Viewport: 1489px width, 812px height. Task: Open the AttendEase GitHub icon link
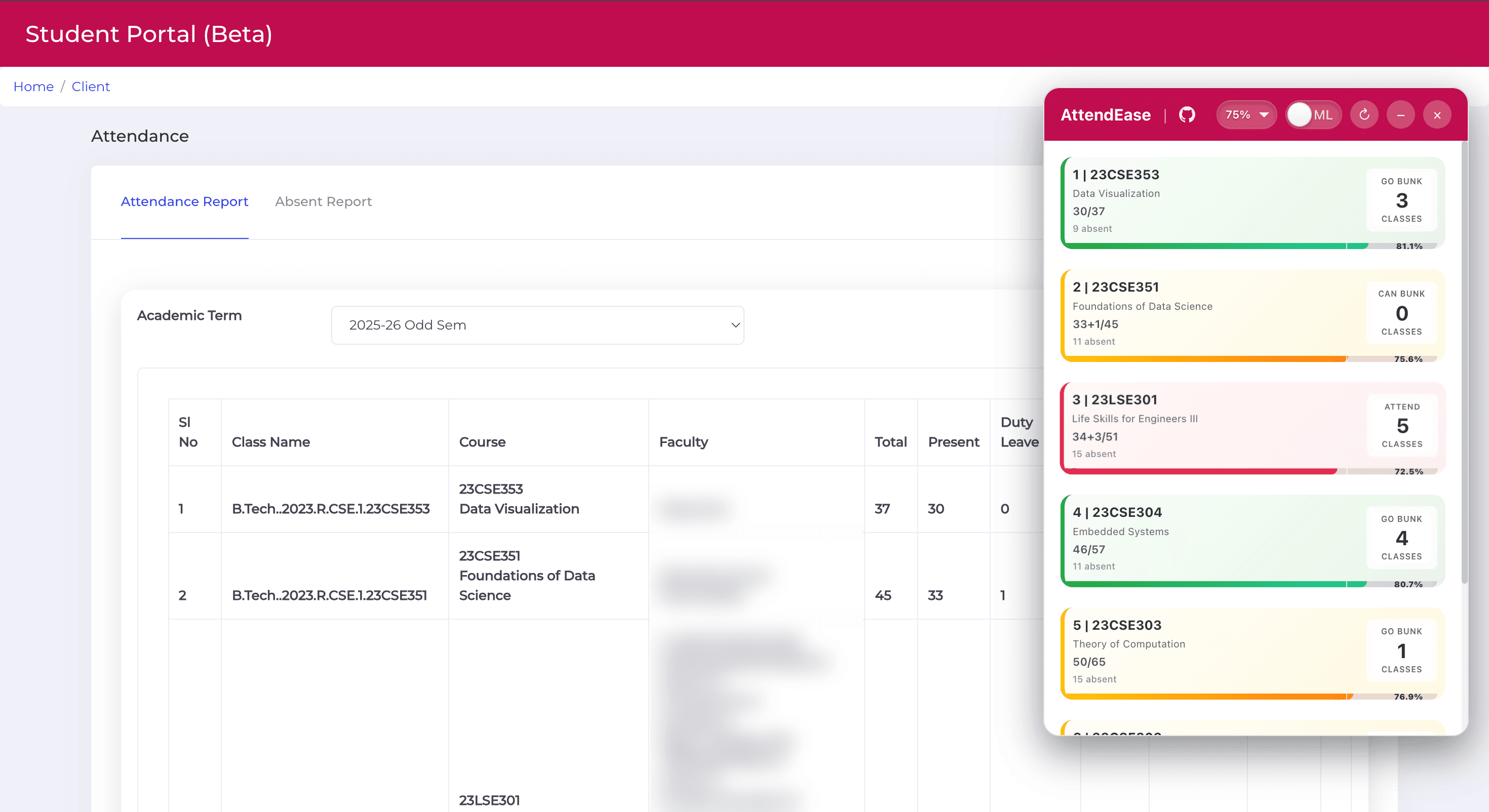pyautogui.click(x=1187, y=114)
